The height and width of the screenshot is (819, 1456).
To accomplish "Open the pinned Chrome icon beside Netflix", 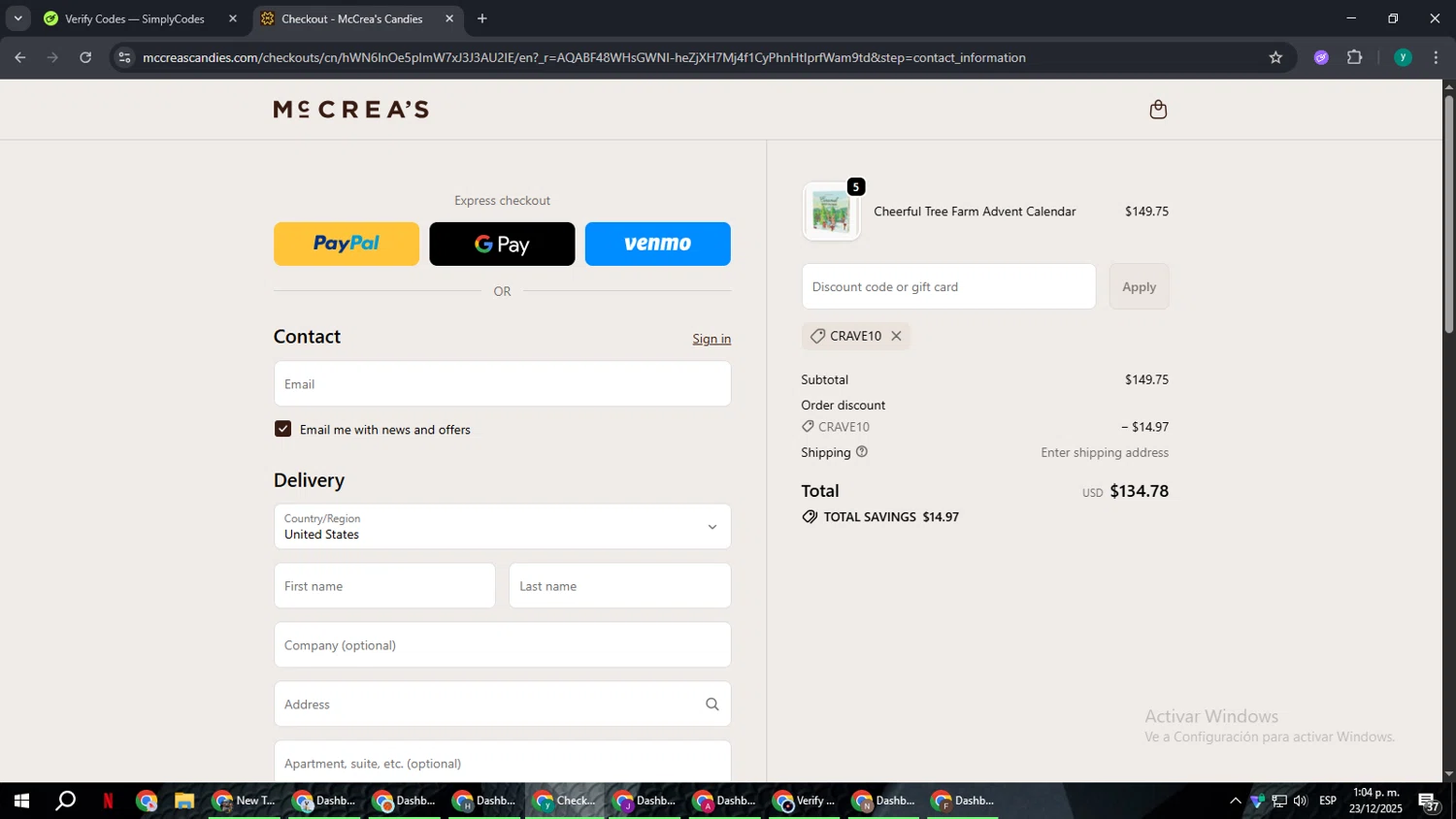I will (147, 801).
